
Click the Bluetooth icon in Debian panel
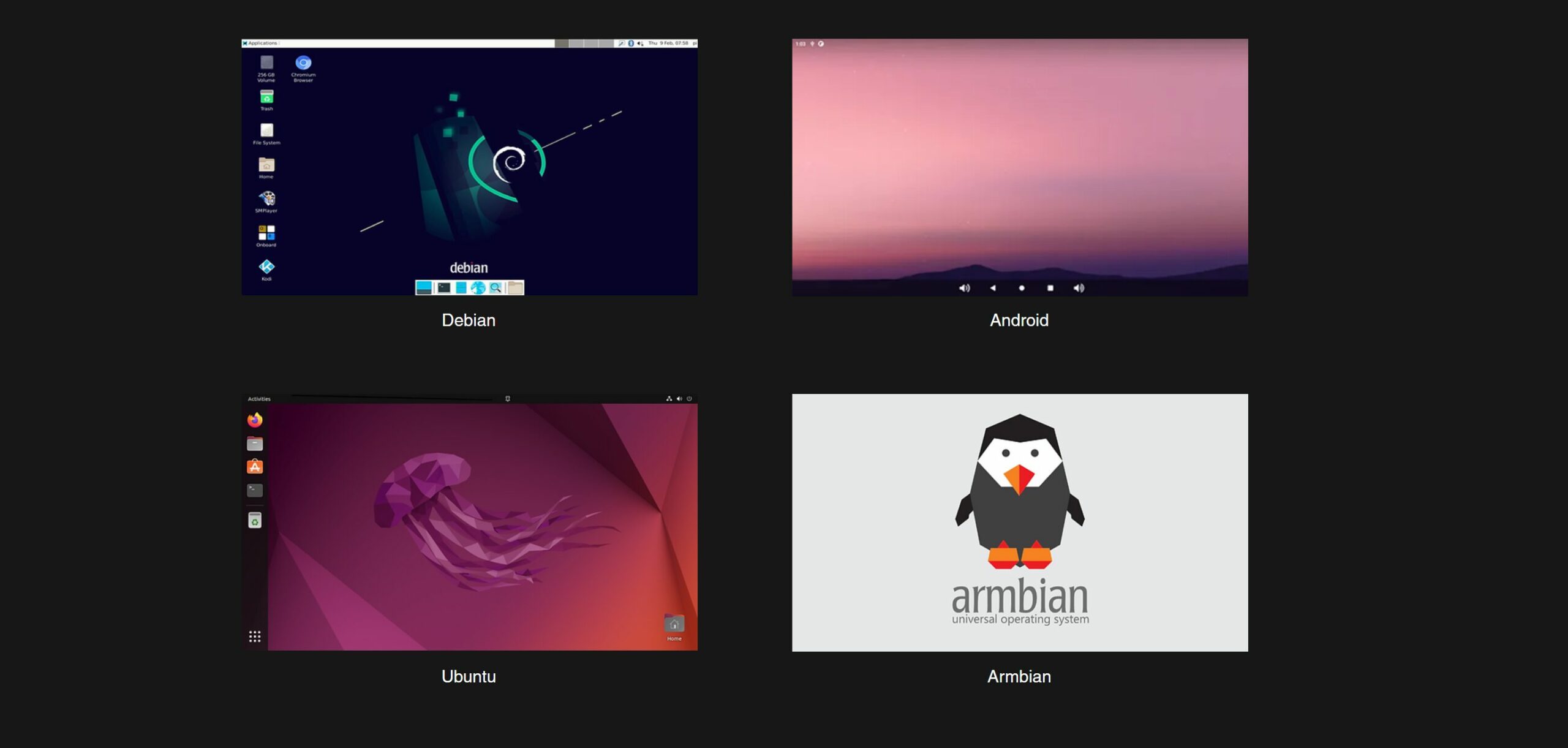click(x=631, y=43)
